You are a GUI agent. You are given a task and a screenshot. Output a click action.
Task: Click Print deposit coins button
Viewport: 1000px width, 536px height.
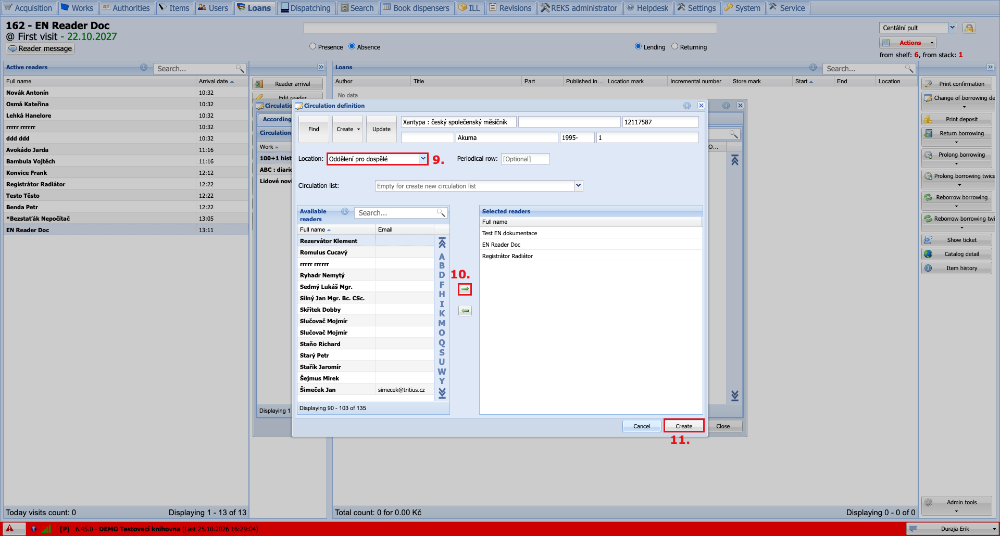click(957, 119)
